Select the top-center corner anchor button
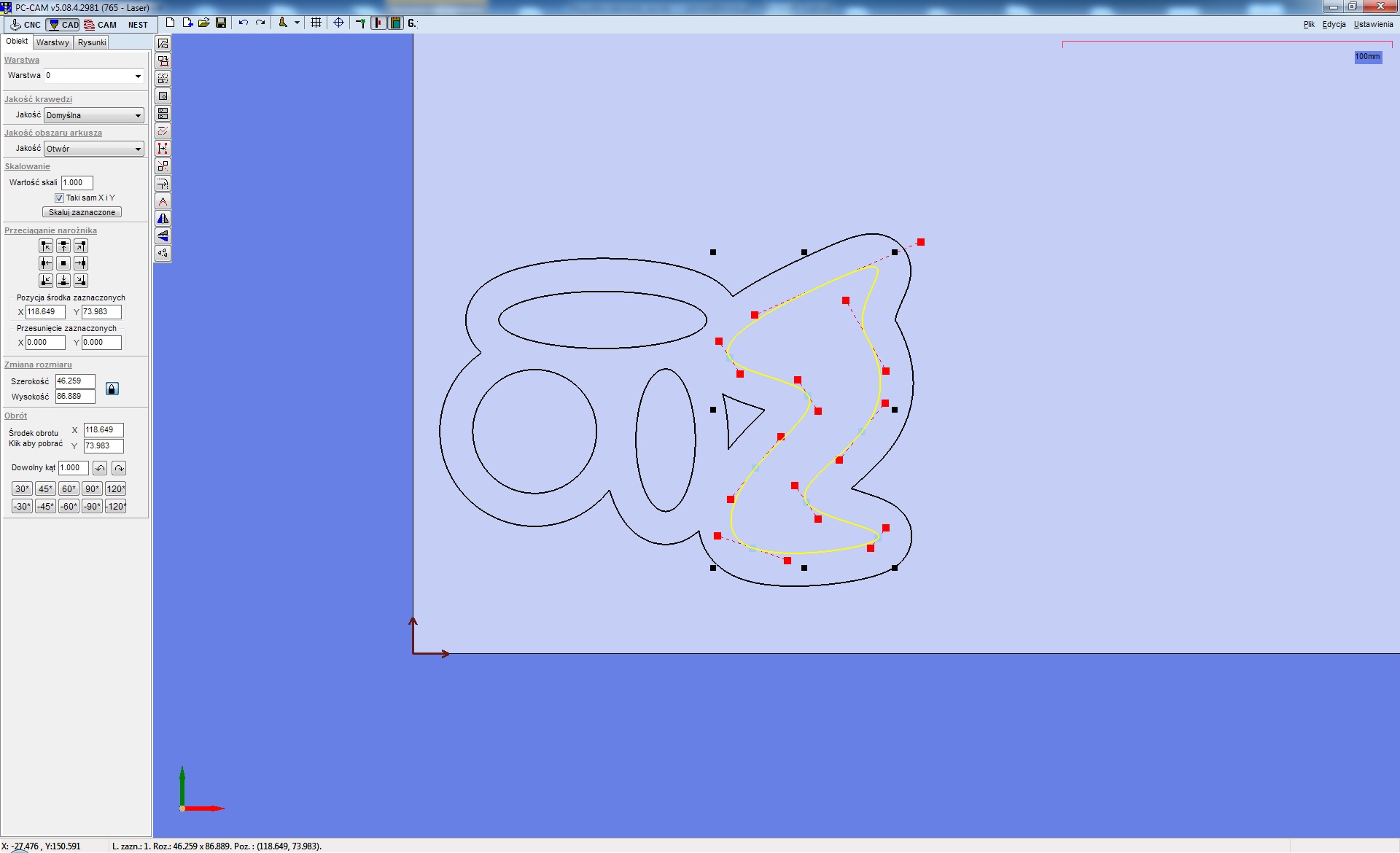 coord(63,246)
